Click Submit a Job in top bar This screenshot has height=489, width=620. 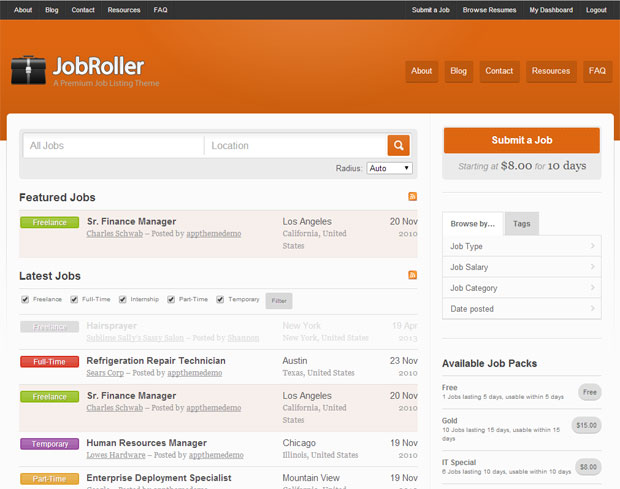pos(431,10)
